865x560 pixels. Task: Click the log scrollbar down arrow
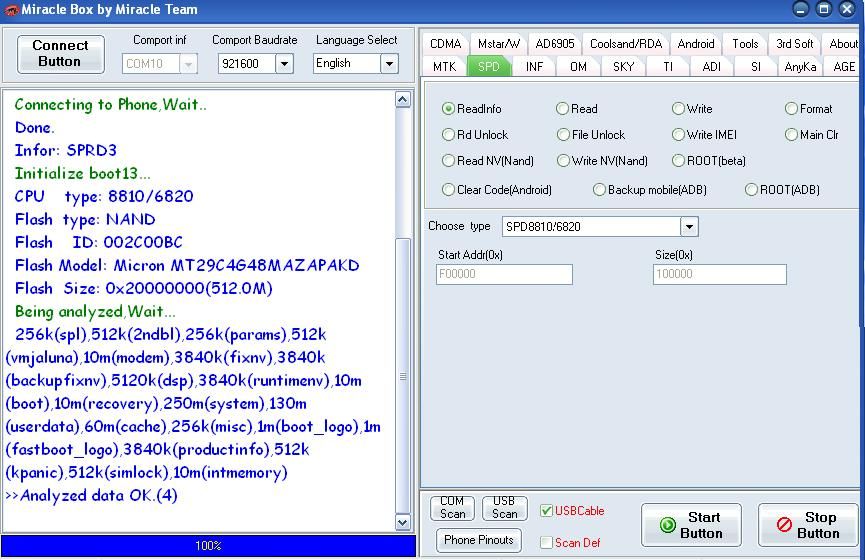(x=403, y=521)
